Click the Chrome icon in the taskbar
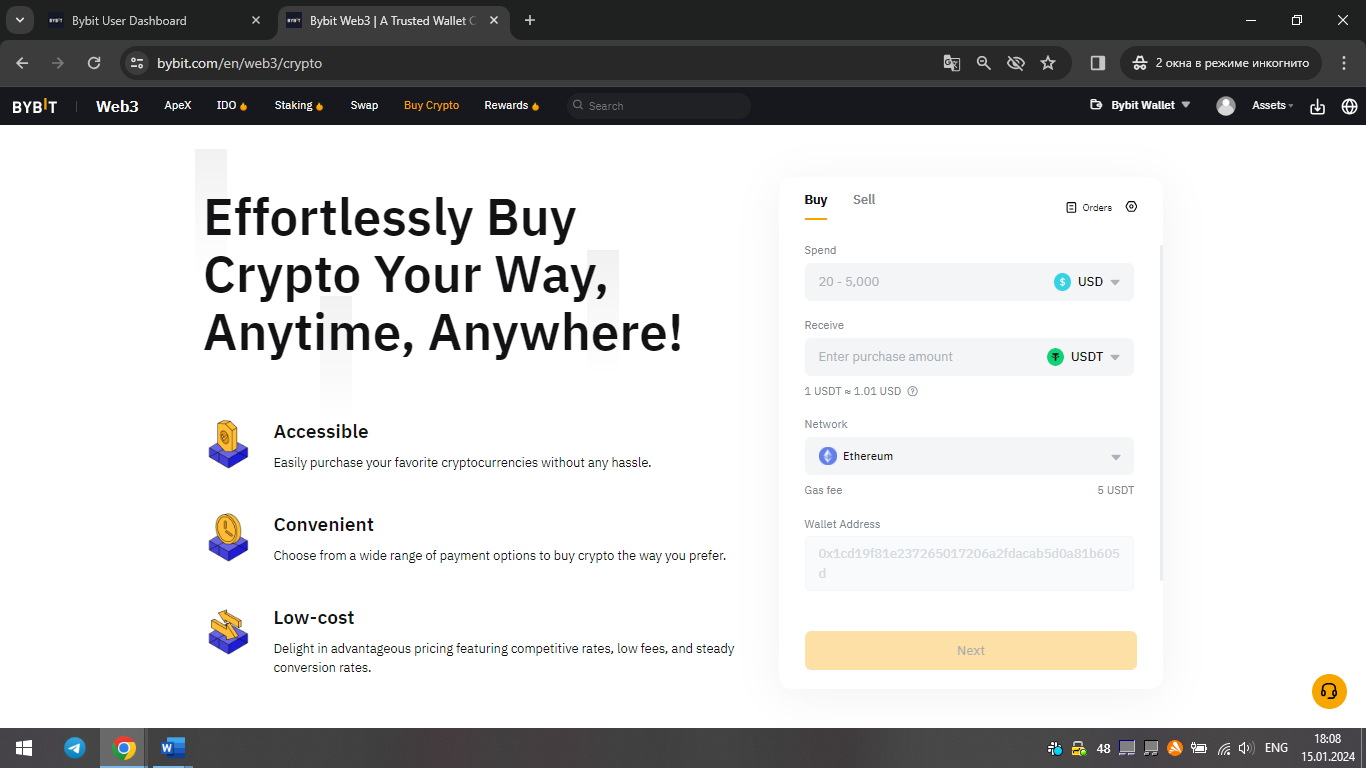This screenshot has height=768, width=1366. pyautogui.click(x=124, y=748)
